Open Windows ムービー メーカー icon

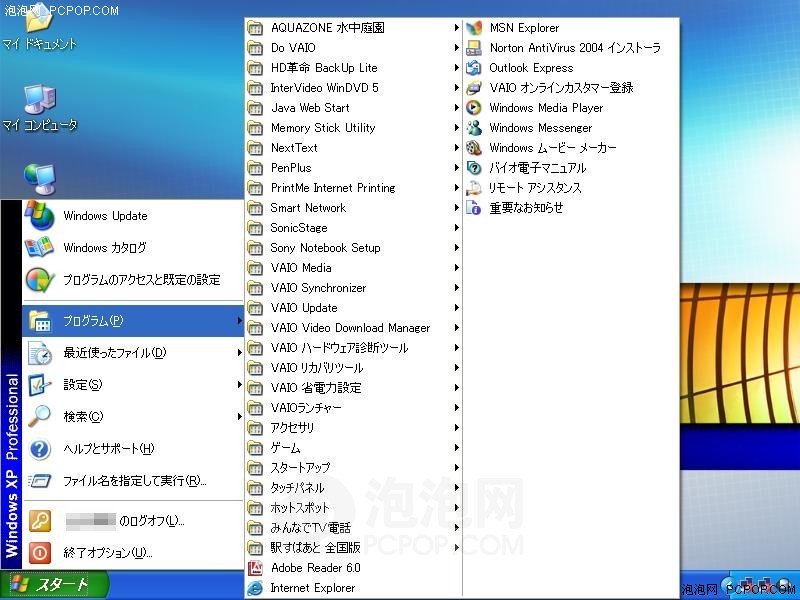474,148
